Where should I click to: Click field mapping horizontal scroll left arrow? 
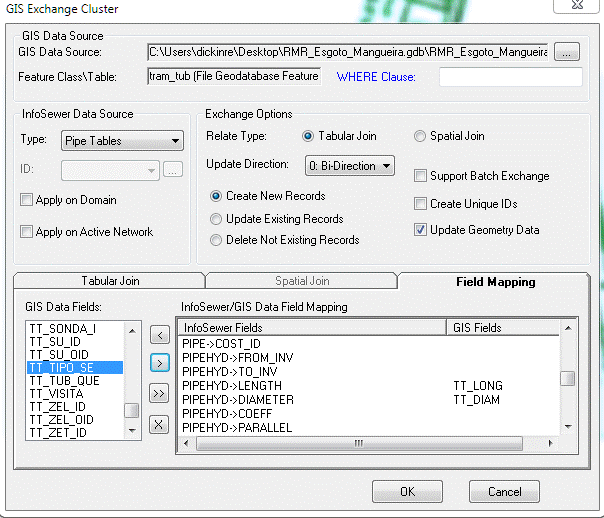(x=186, y=443)
